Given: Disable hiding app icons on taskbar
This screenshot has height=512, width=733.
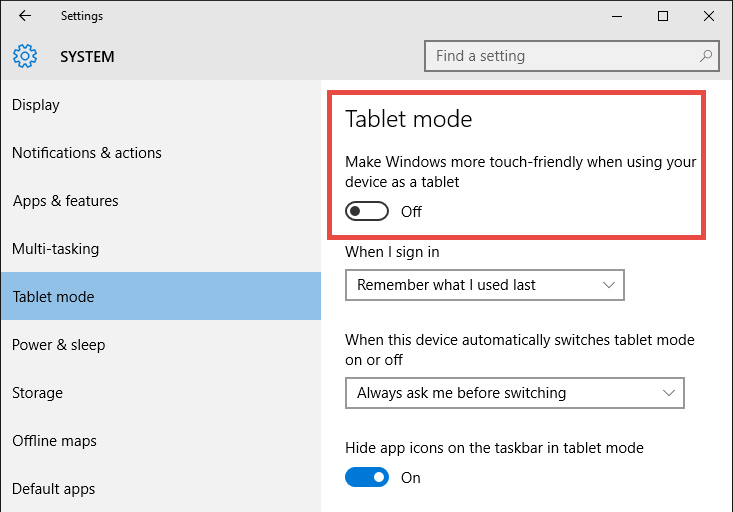Looking at the screenshot, I should click(x=367, y=477).
